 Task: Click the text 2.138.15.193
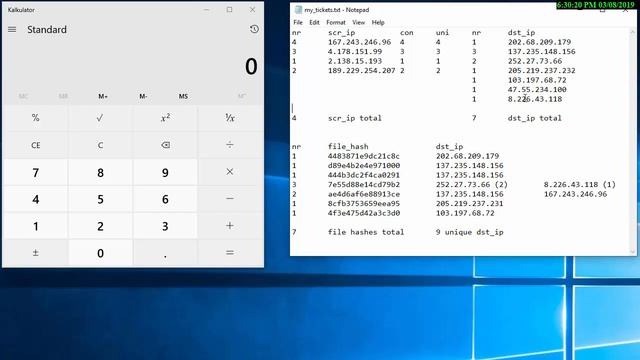[x=355, y=61]
